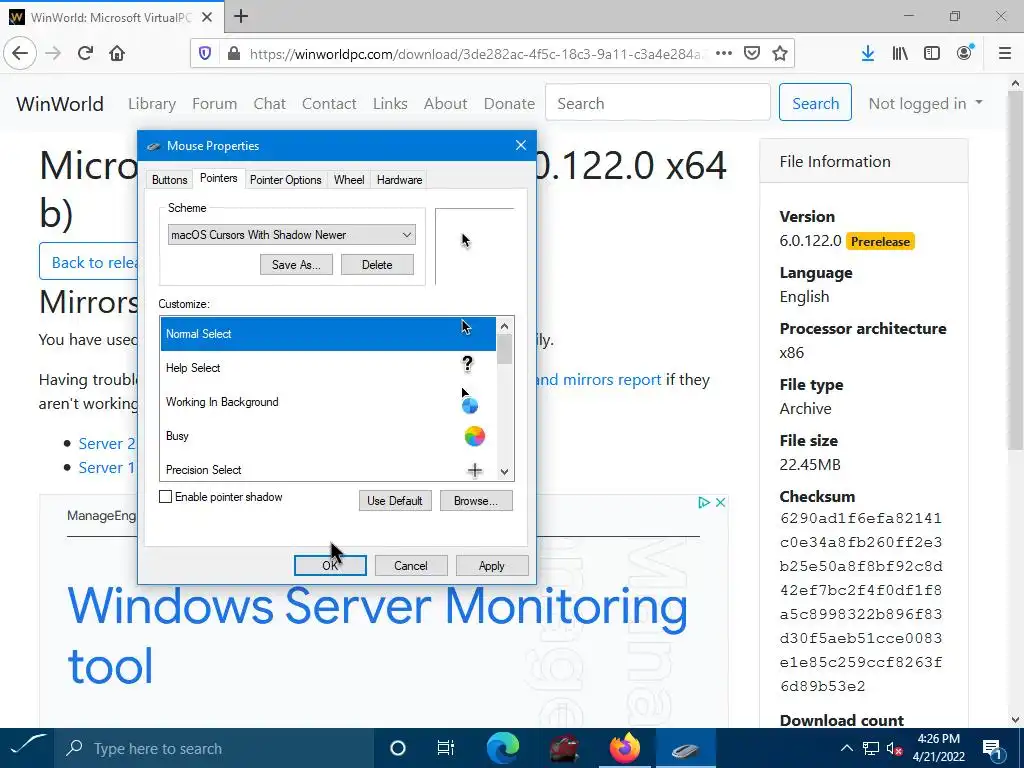Open Task View on taskbar
1024x768 pixels.
click(445, 748)
